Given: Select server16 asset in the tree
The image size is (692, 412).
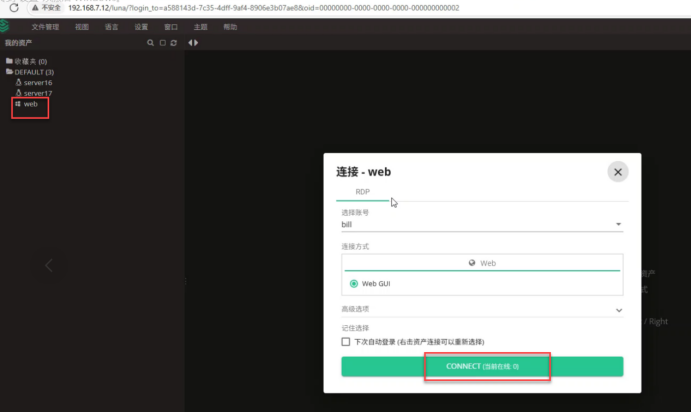Looking at the screenshot, I should pos(37,83).
